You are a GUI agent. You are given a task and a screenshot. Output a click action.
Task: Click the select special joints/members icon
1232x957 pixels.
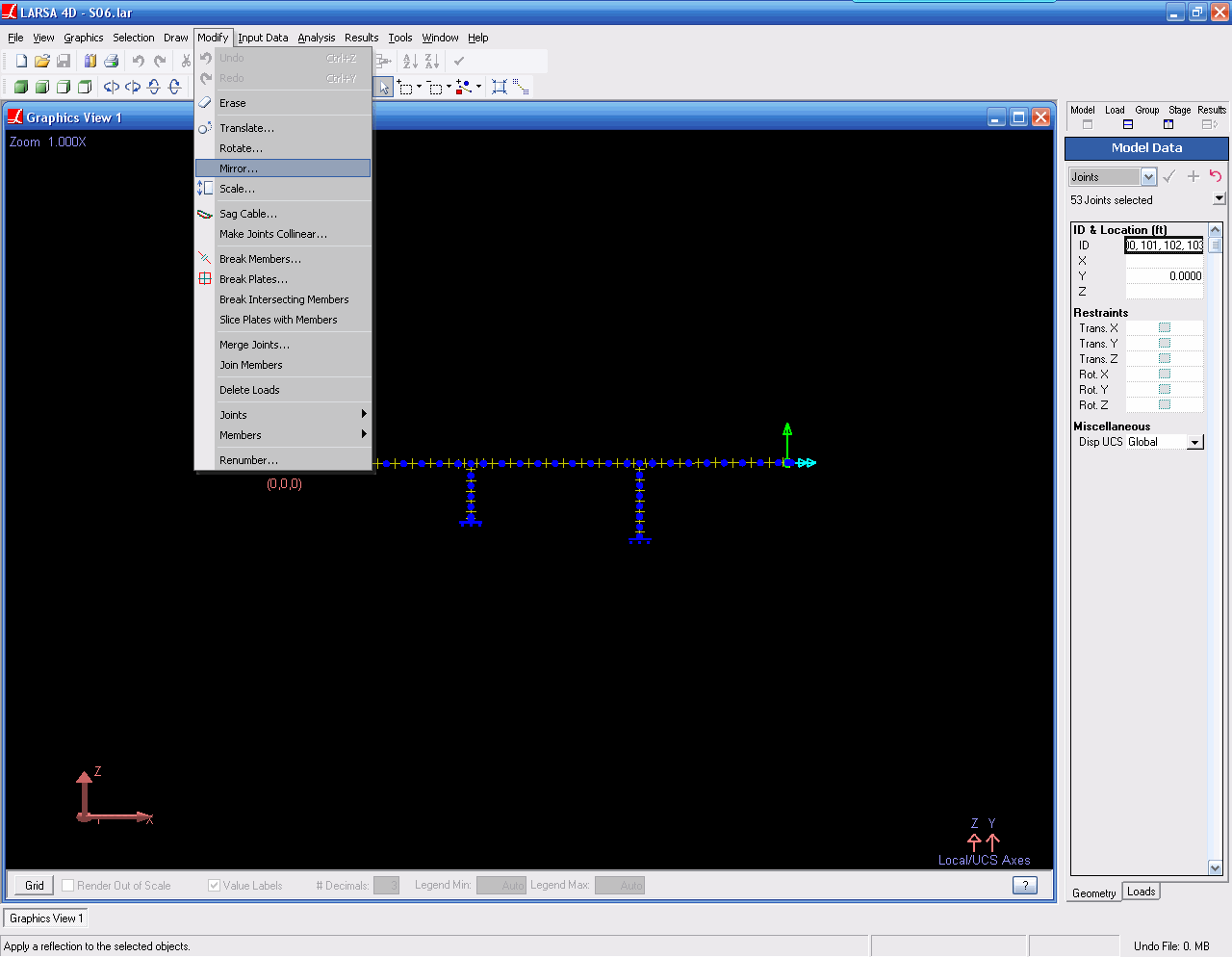465,88
